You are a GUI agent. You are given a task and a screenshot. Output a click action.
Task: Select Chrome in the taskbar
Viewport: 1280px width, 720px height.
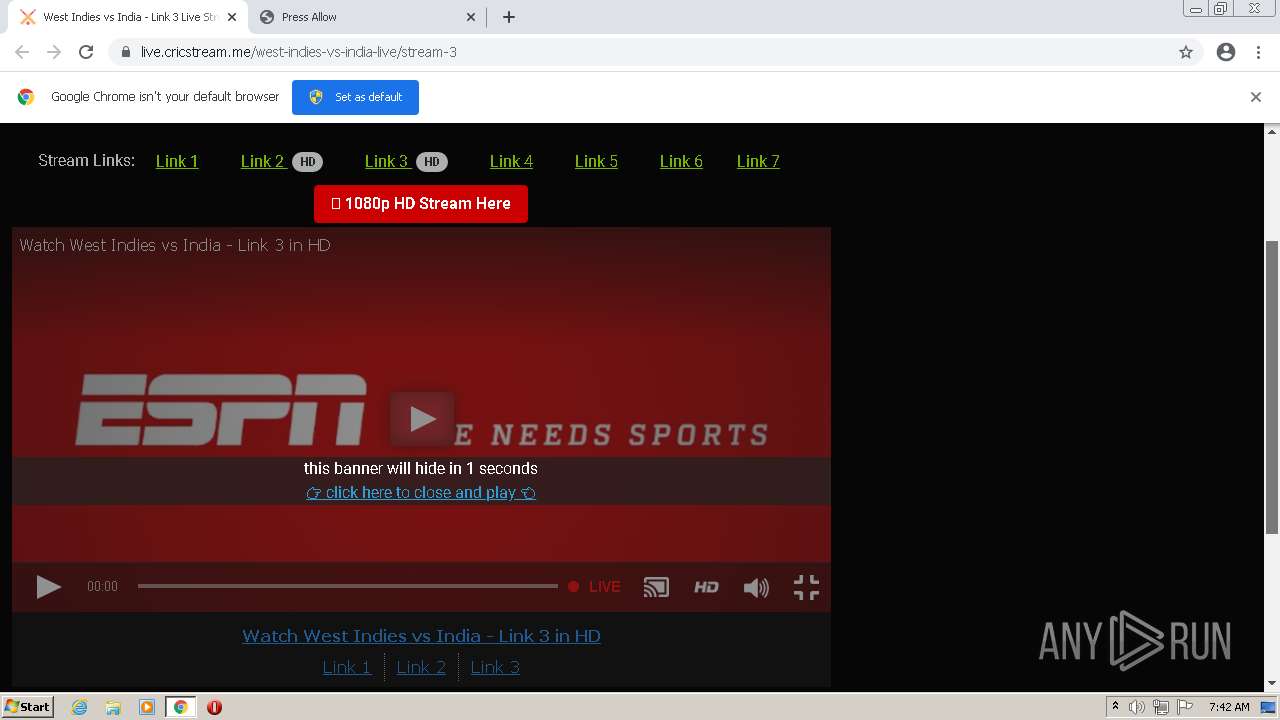(181, 707)
